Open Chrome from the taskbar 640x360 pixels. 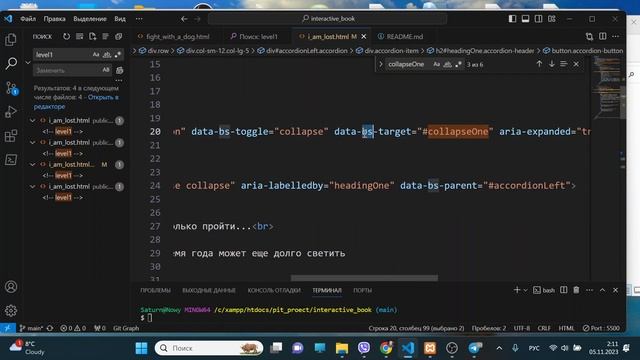point(386,348)
